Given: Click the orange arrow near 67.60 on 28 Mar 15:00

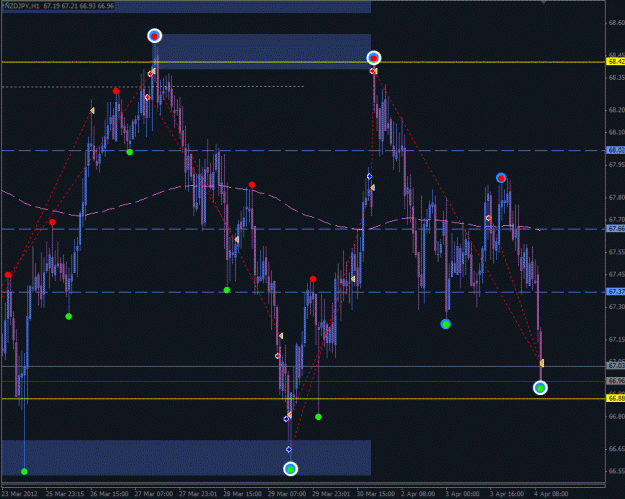Looking at the screenshot, I should point(236,240).
